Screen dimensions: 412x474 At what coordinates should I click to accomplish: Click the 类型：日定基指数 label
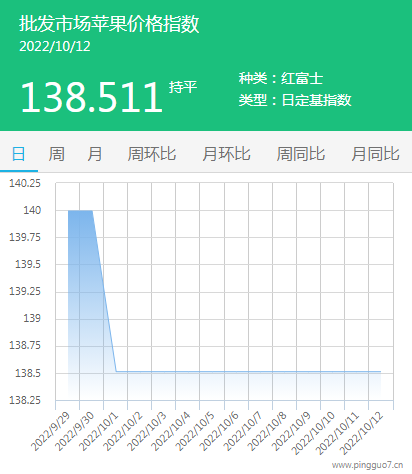click(x=295, y=100)
